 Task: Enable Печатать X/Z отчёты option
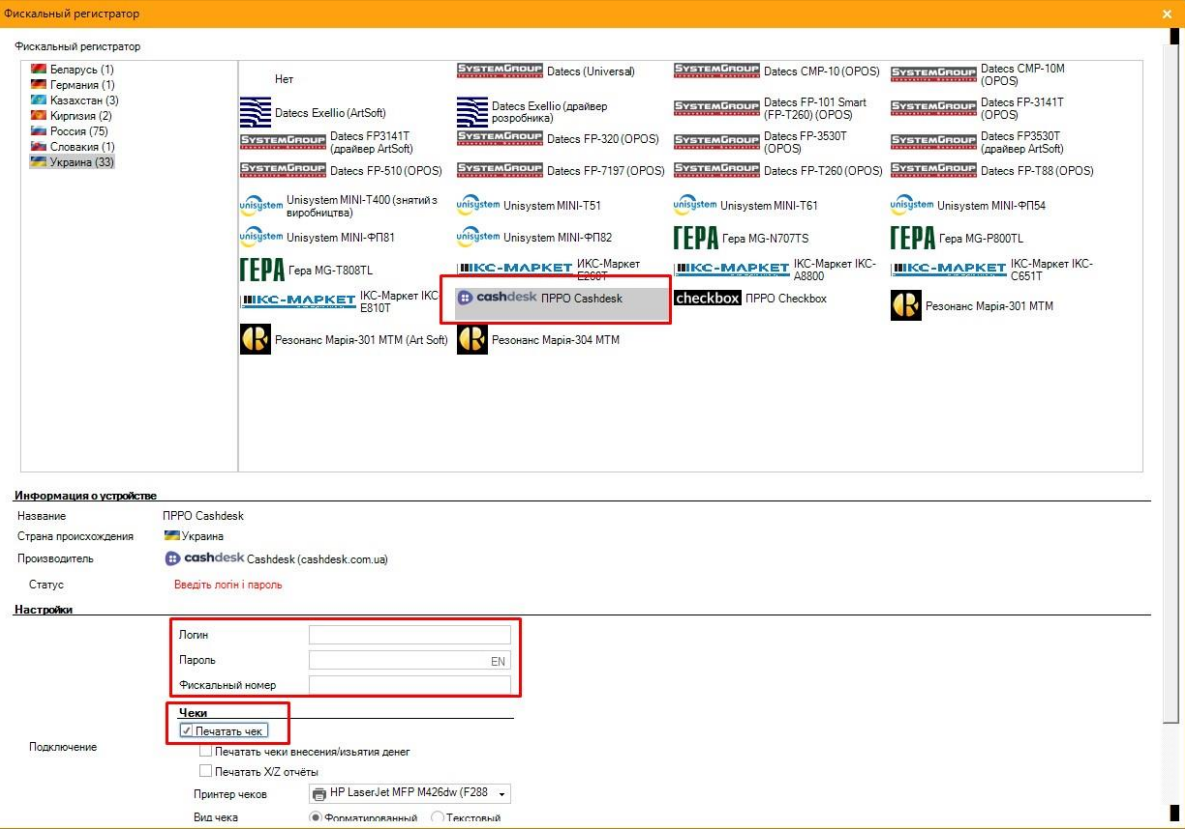(206, 772)
